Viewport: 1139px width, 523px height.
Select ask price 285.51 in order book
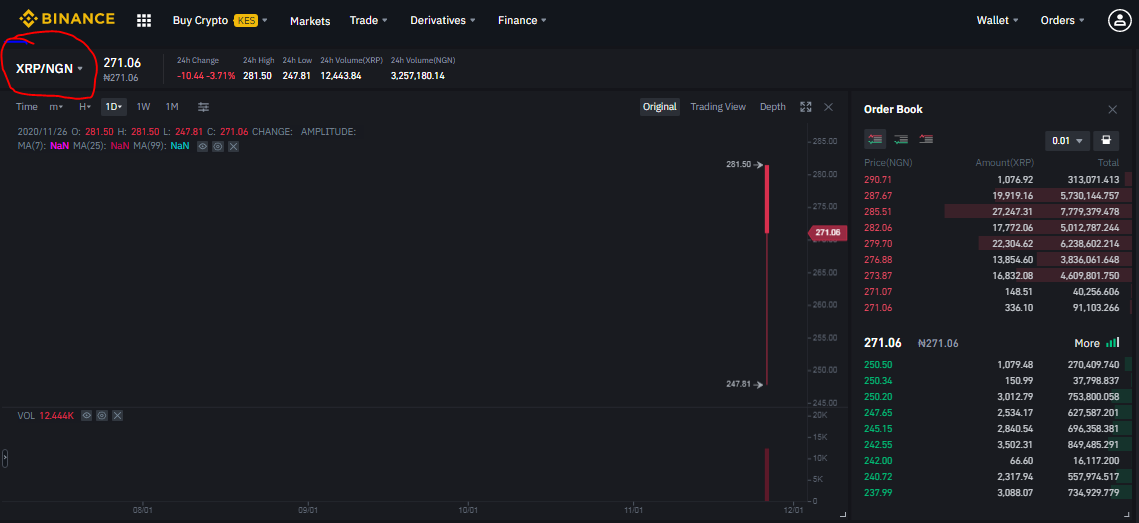click(878, 211)
